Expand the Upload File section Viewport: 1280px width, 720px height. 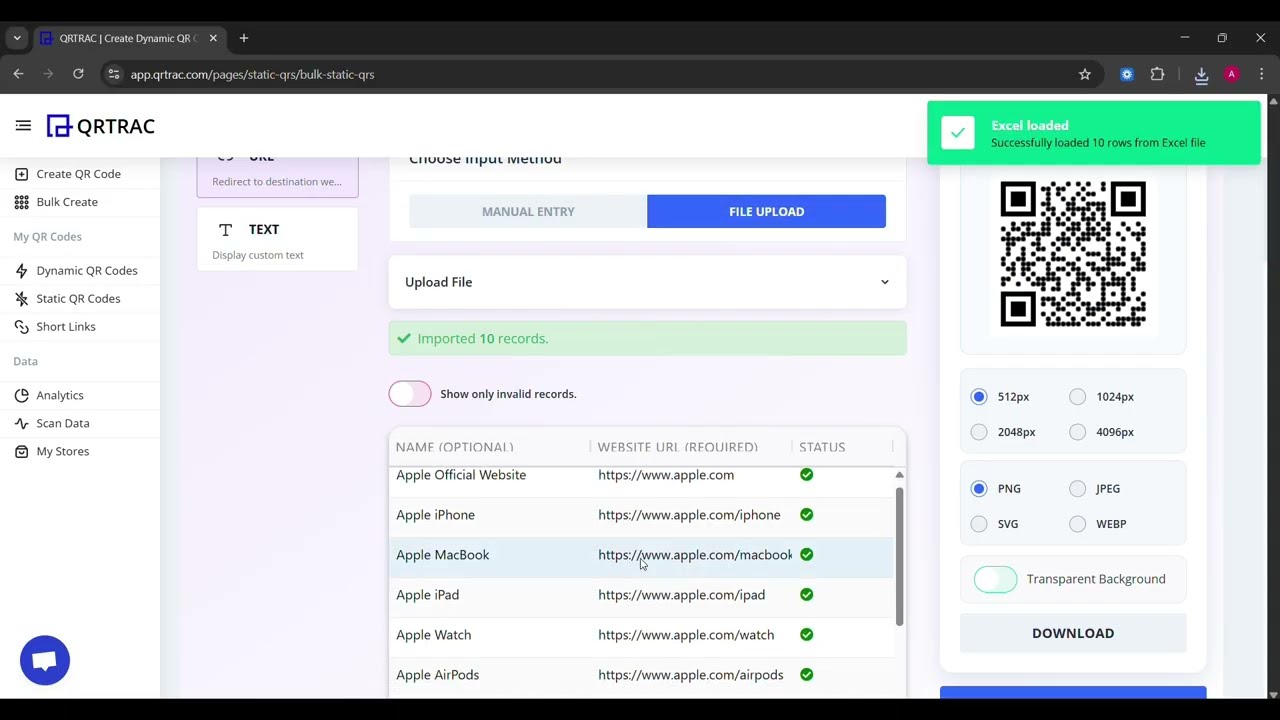pos(647,282)
